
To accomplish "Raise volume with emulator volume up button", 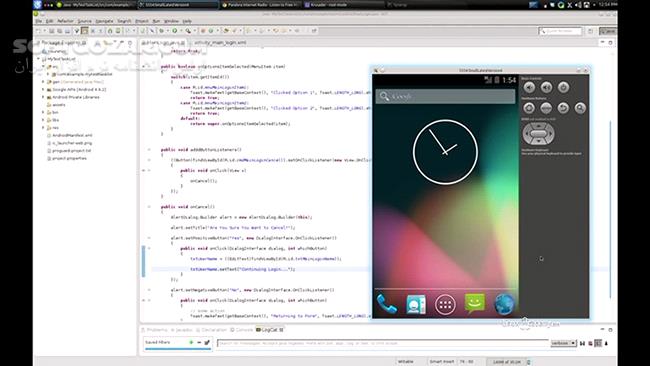I will click(x=546, y=87).
